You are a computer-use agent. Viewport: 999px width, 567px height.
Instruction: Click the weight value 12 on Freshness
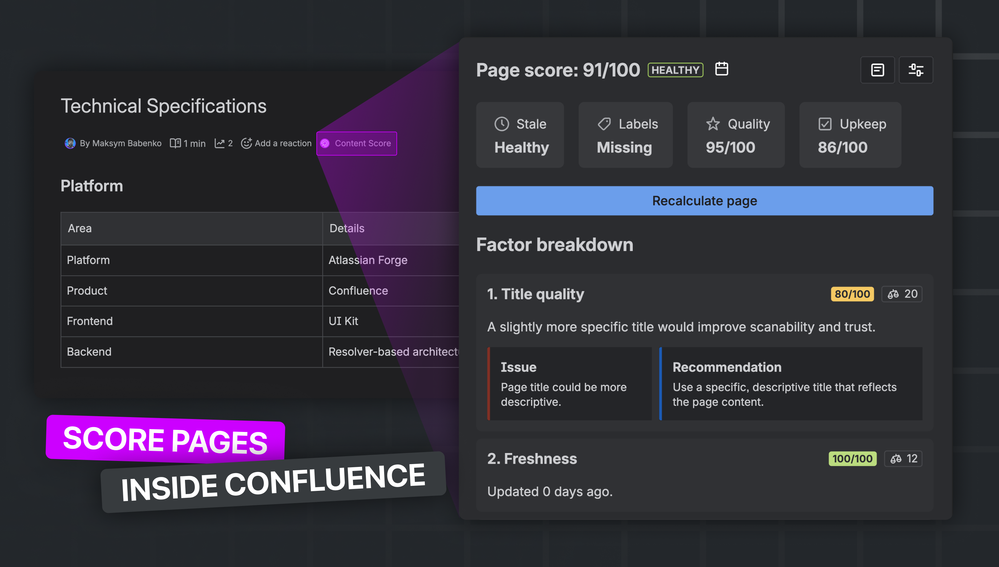click(x=912, y=459)
